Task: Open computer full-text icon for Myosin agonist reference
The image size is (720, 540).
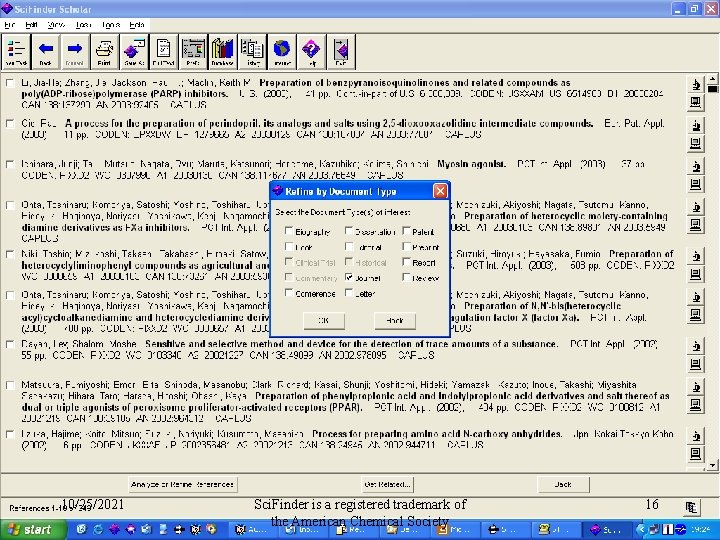Action: [696, 184]
